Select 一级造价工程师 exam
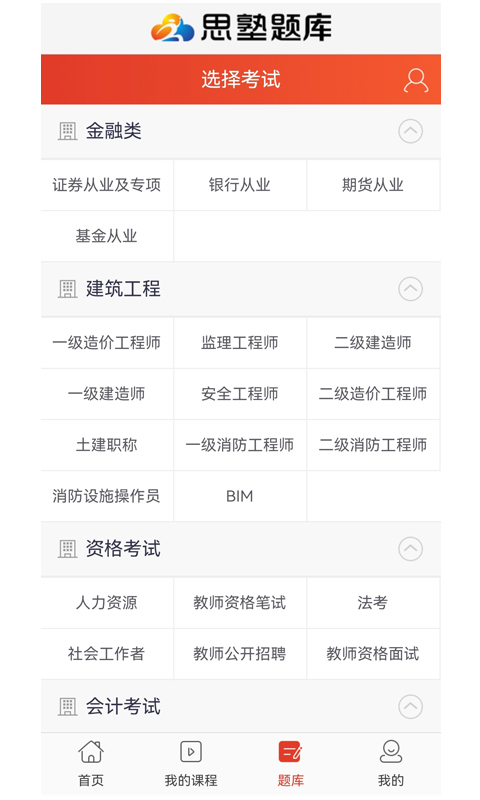480x800 pixels. (107, 342)
